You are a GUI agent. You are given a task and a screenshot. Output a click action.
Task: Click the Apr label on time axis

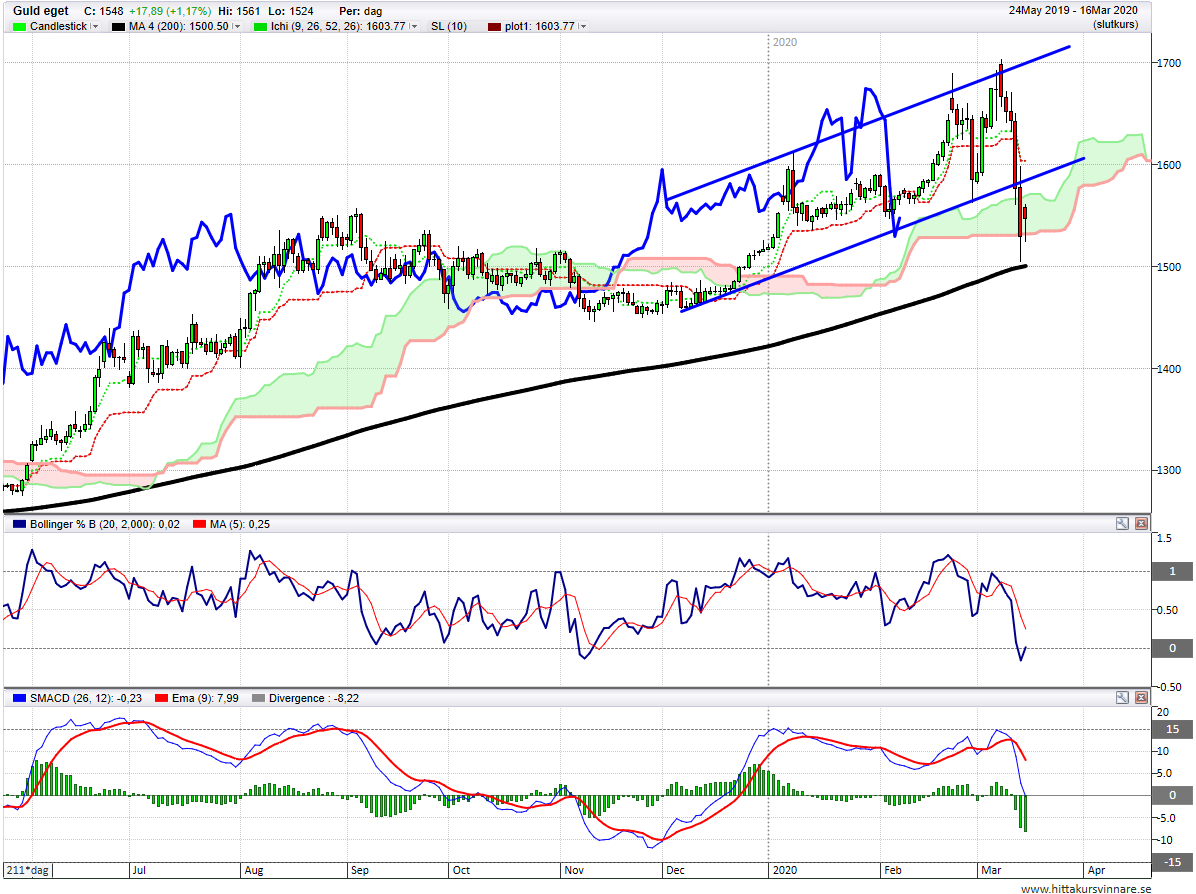pos(1096,870)
